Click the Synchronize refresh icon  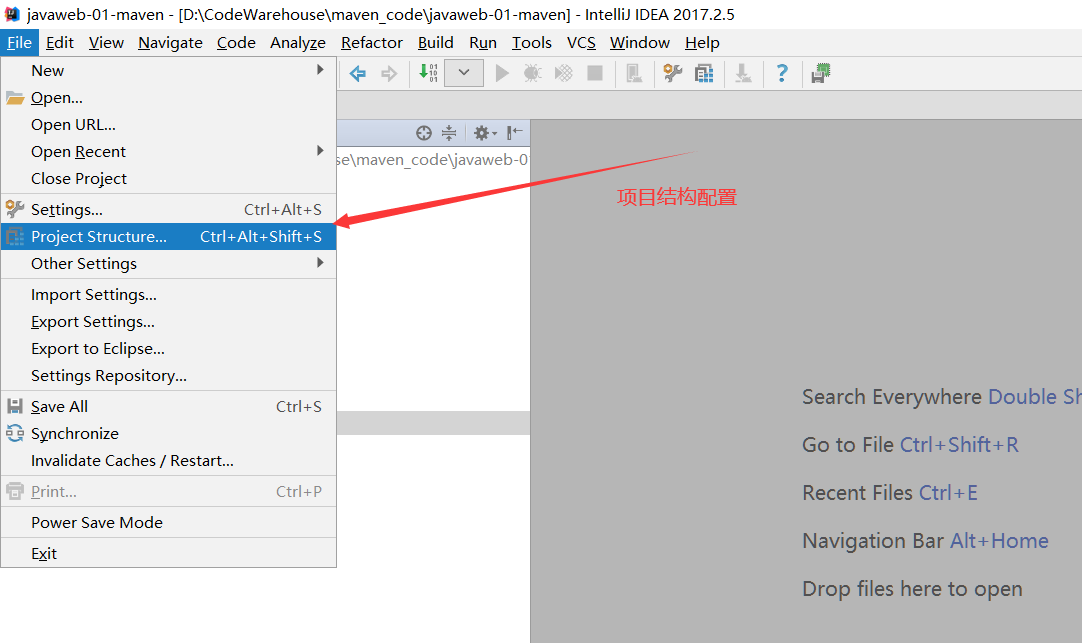click(15, 433)
